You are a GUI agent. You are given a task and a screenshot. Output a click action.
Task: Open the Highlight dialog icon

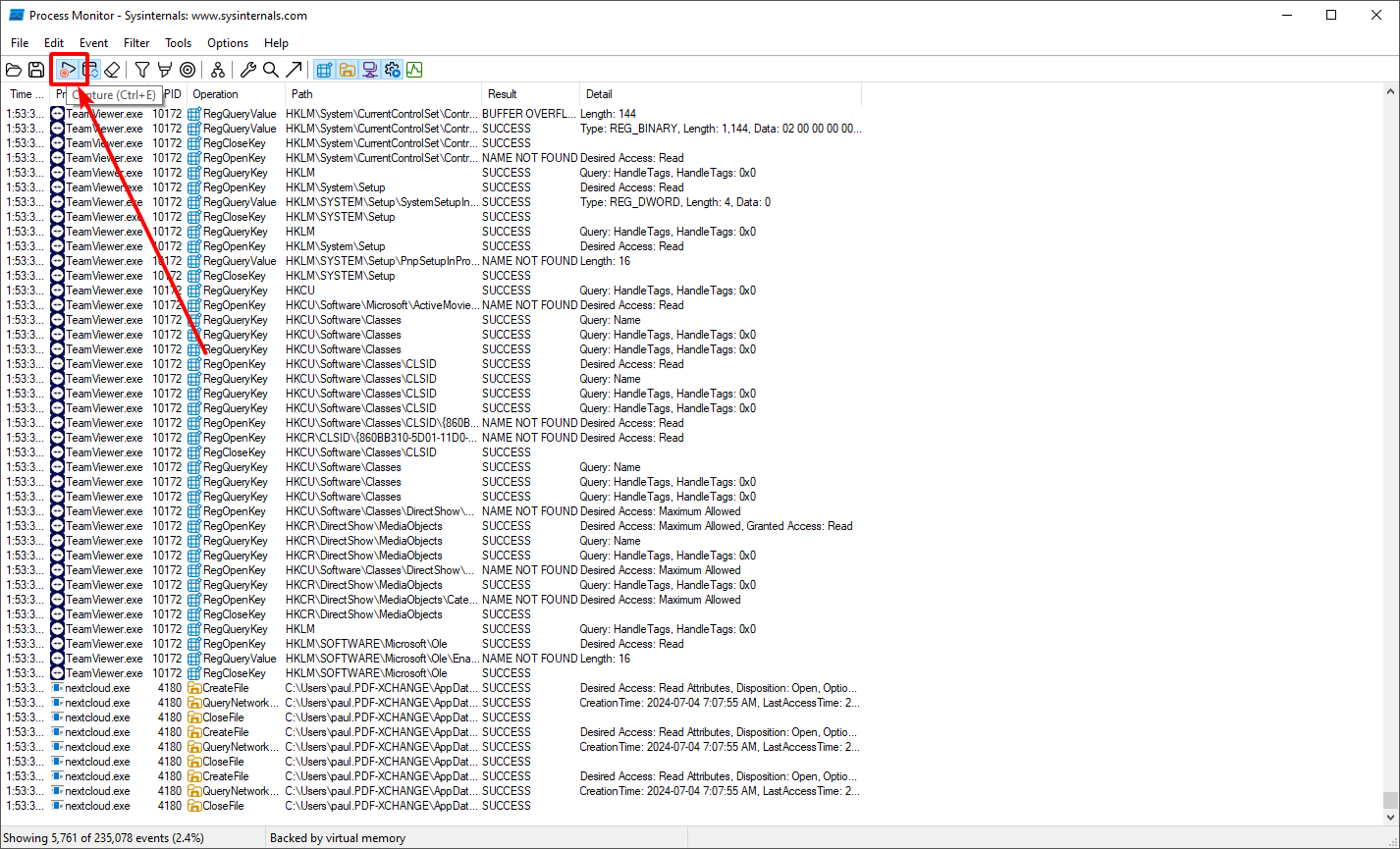coord(164,69)
